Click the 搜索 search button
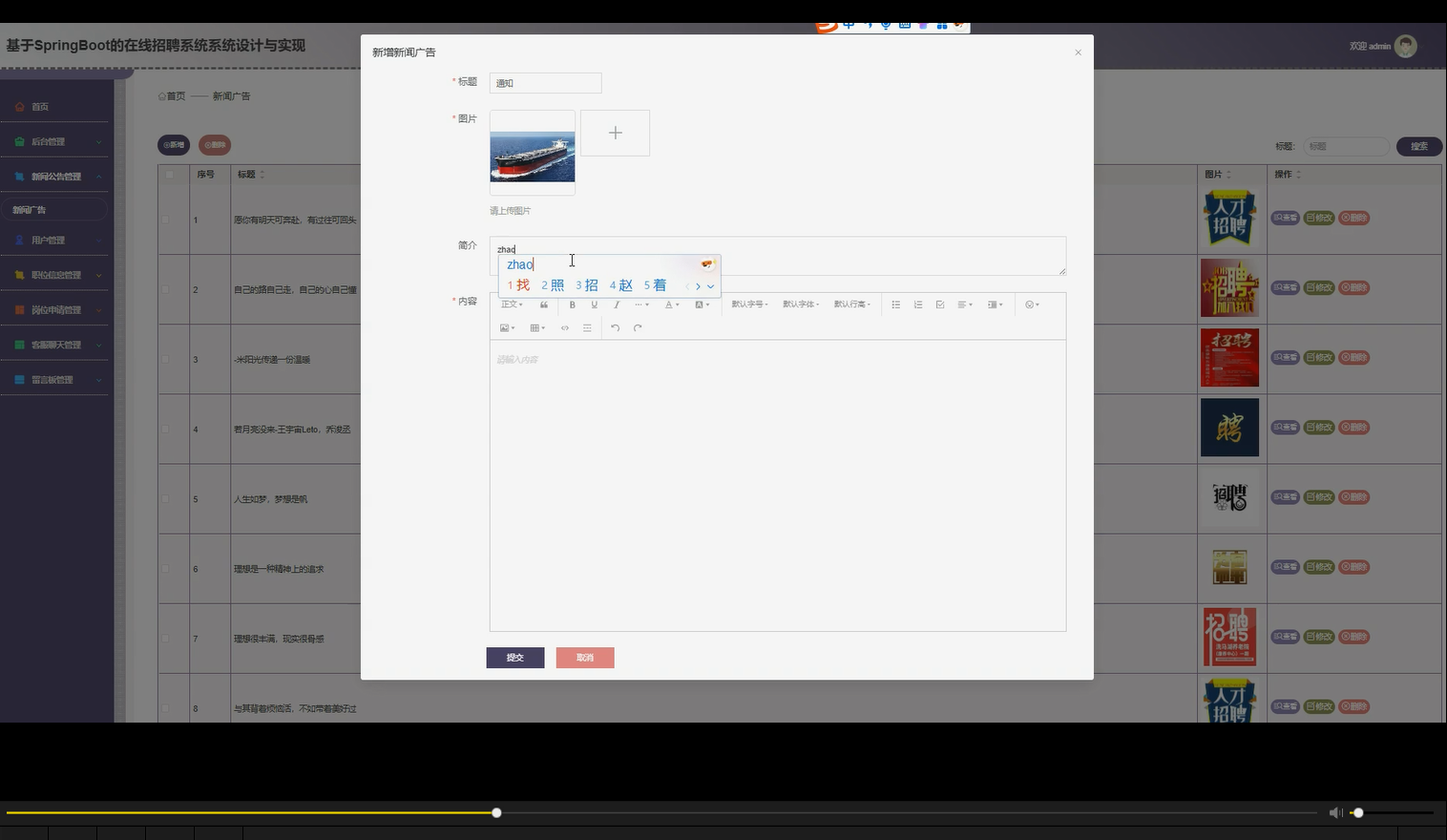Viewport: 1447px width, 840px height. [1419, 146]
